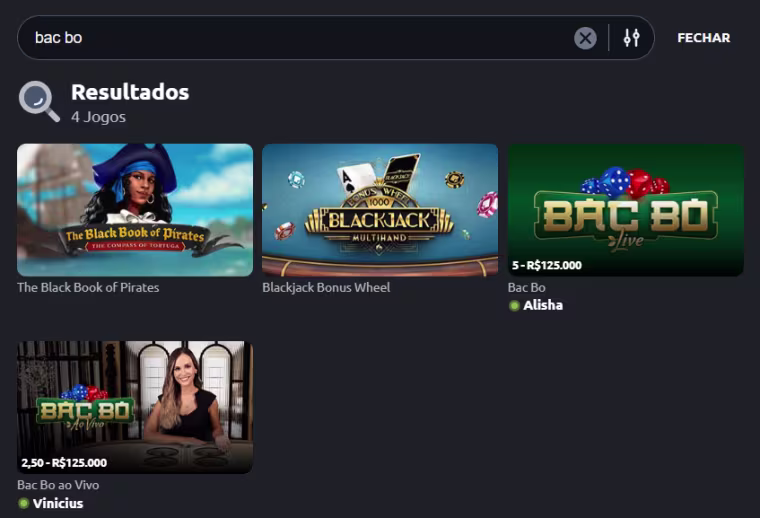Launch the Blackjack Multihand game thumbnail
The height and width of the screenshot is (518, 760).
click(380, 210)
